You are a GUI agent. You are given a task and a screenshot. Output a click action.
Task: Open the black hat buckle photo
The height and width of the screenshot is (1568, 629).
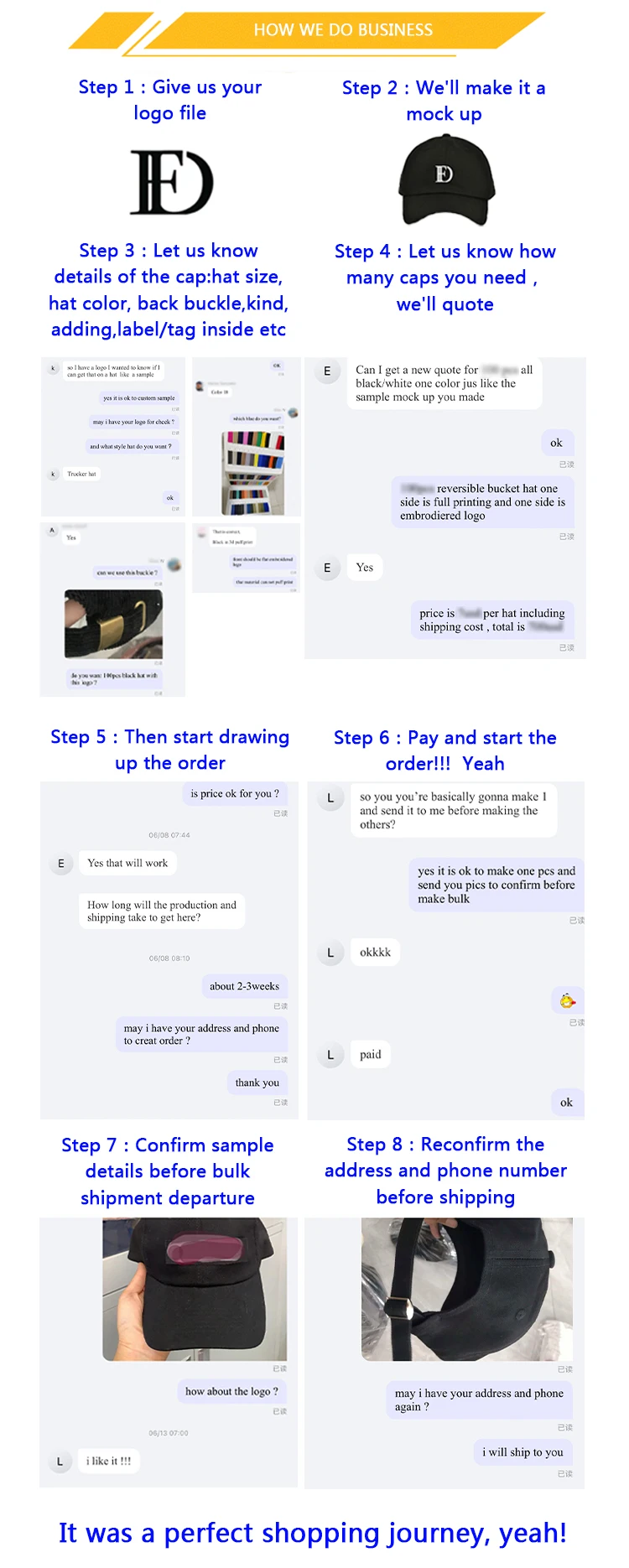point(113,624)
